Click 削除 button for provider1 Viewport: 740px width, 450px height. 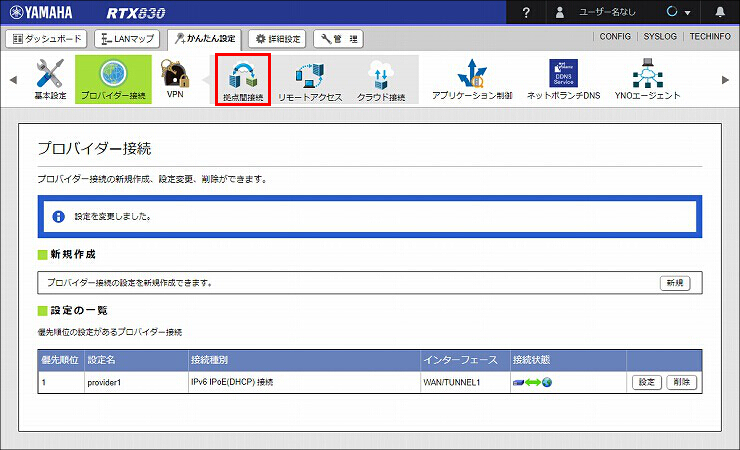click(x=681, y=382)
